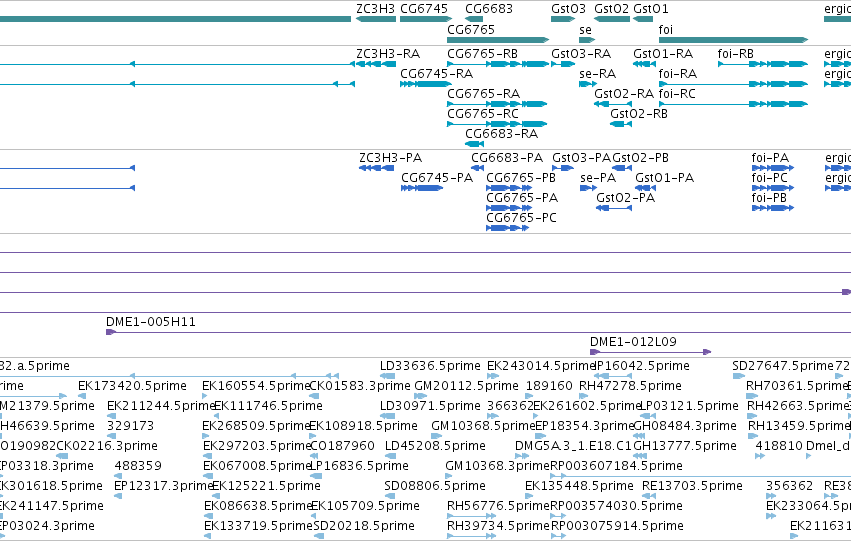Image resolution: width=851 pixels, height=541 pixels.
Task: Select the GstO2-PA protein label
Action: (x=626, y=198)
